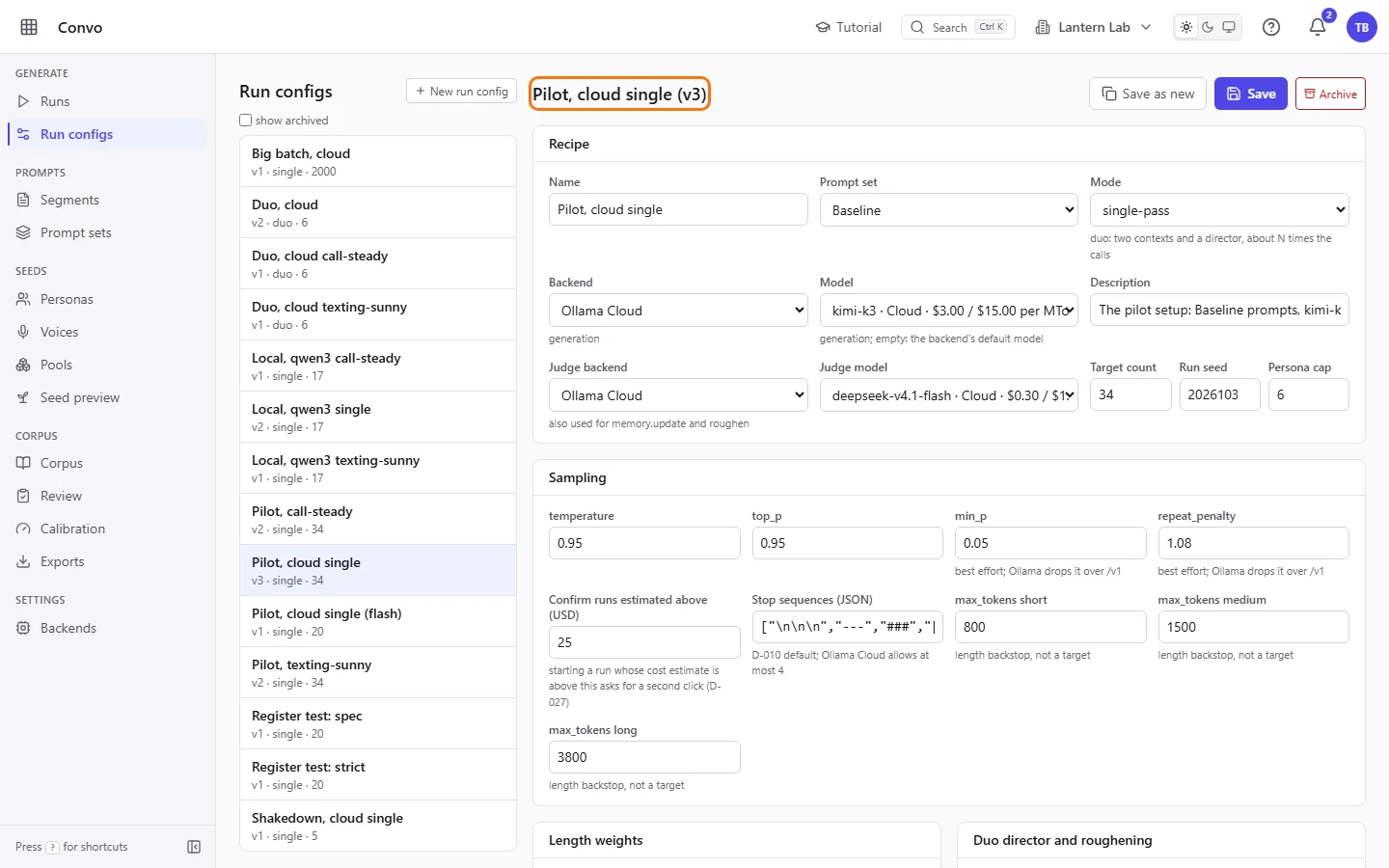Click the temperature input field
The image size is (1389, 868).
644,543
